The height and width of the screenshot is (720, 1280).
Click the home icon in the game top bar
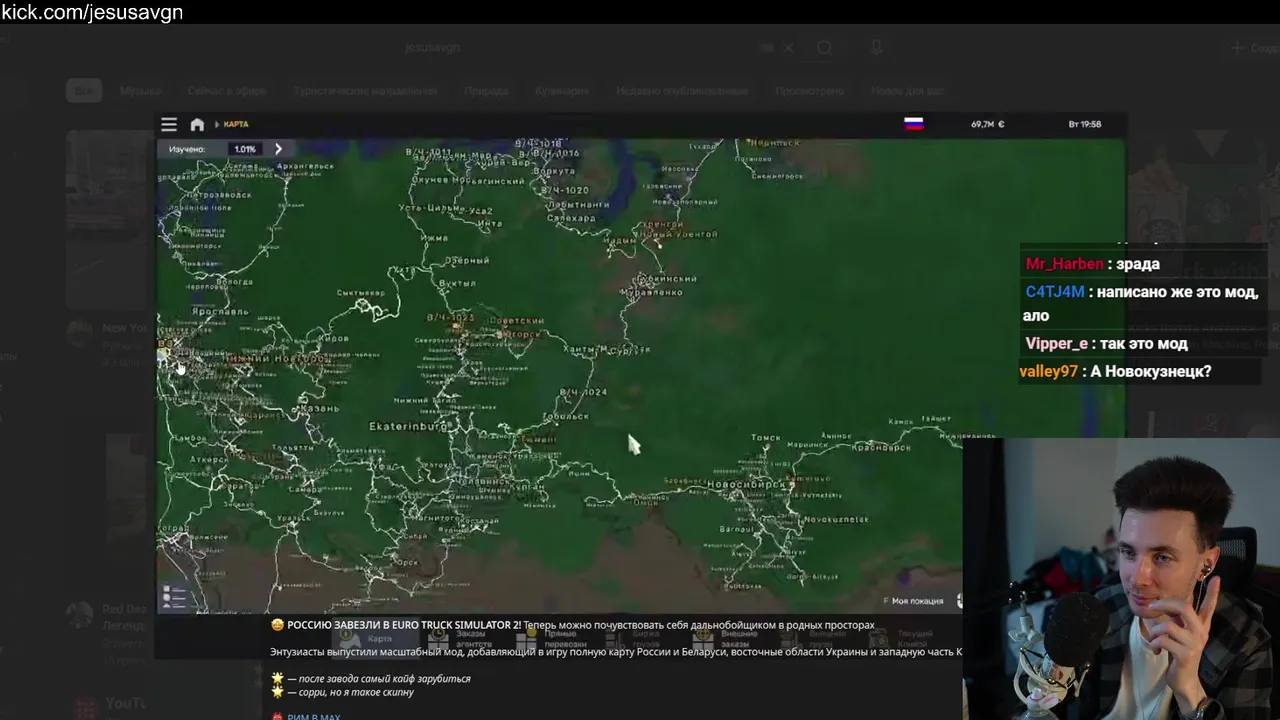pyautogui.click(x=197, y=124)
